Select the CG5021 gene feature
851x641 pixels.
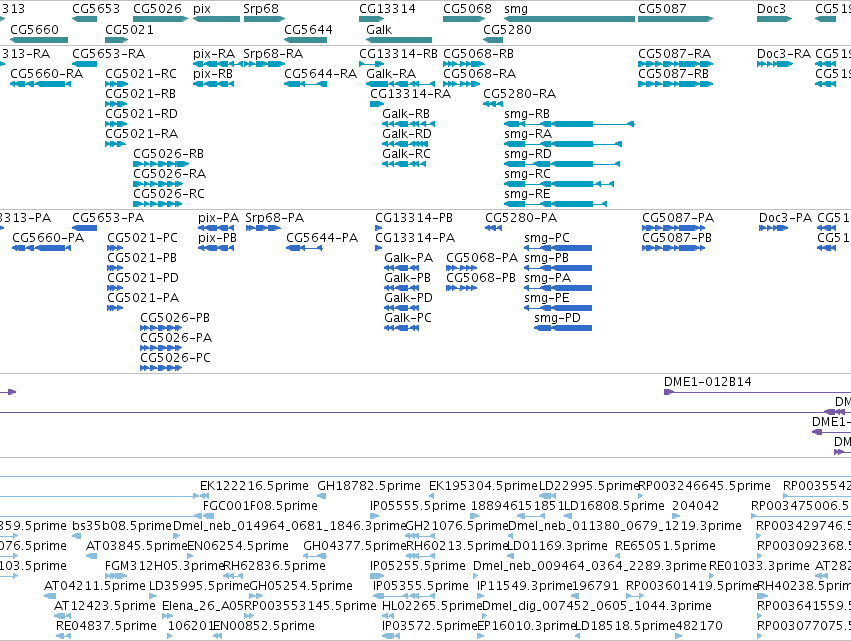(x=117, y=40)
